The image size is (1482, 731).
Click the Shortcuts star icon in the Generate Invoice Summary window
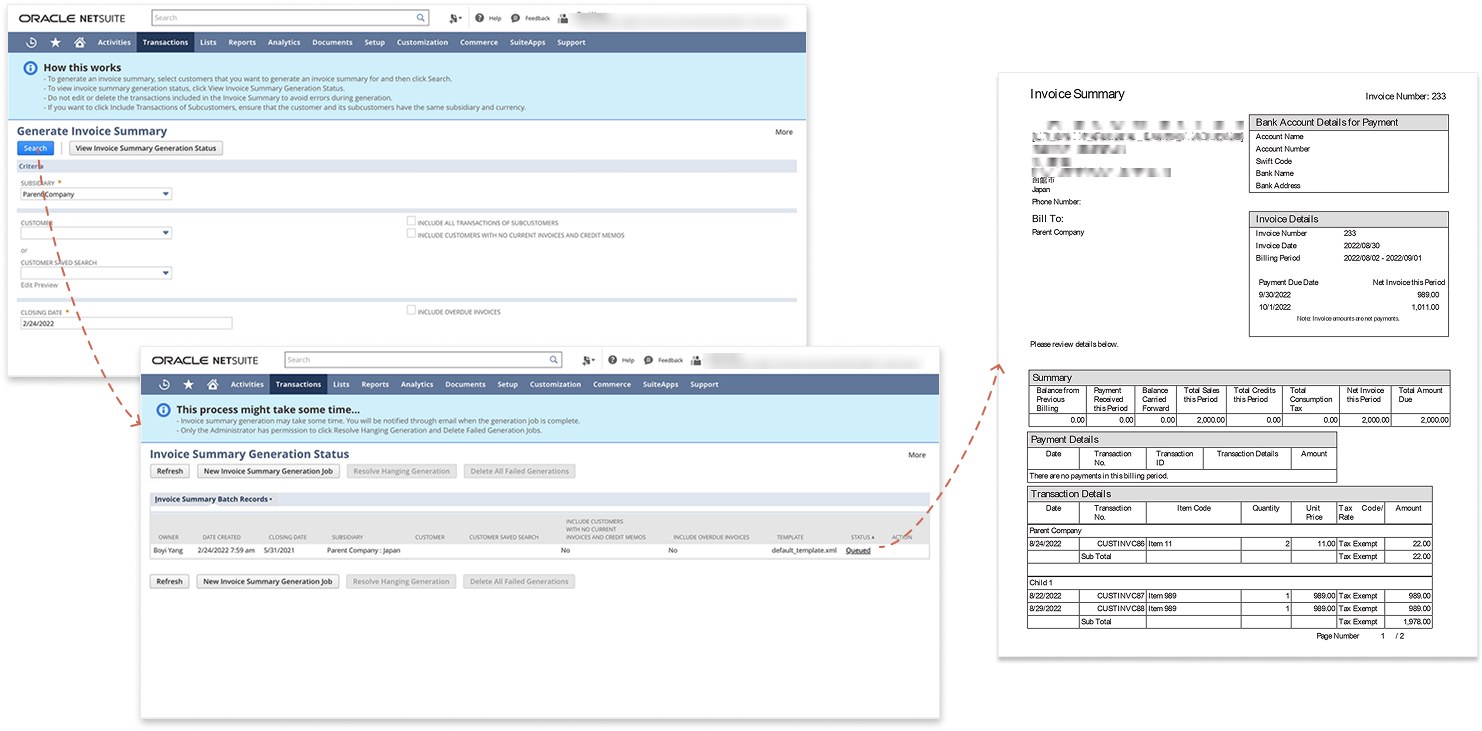click(x=55, y=42)
